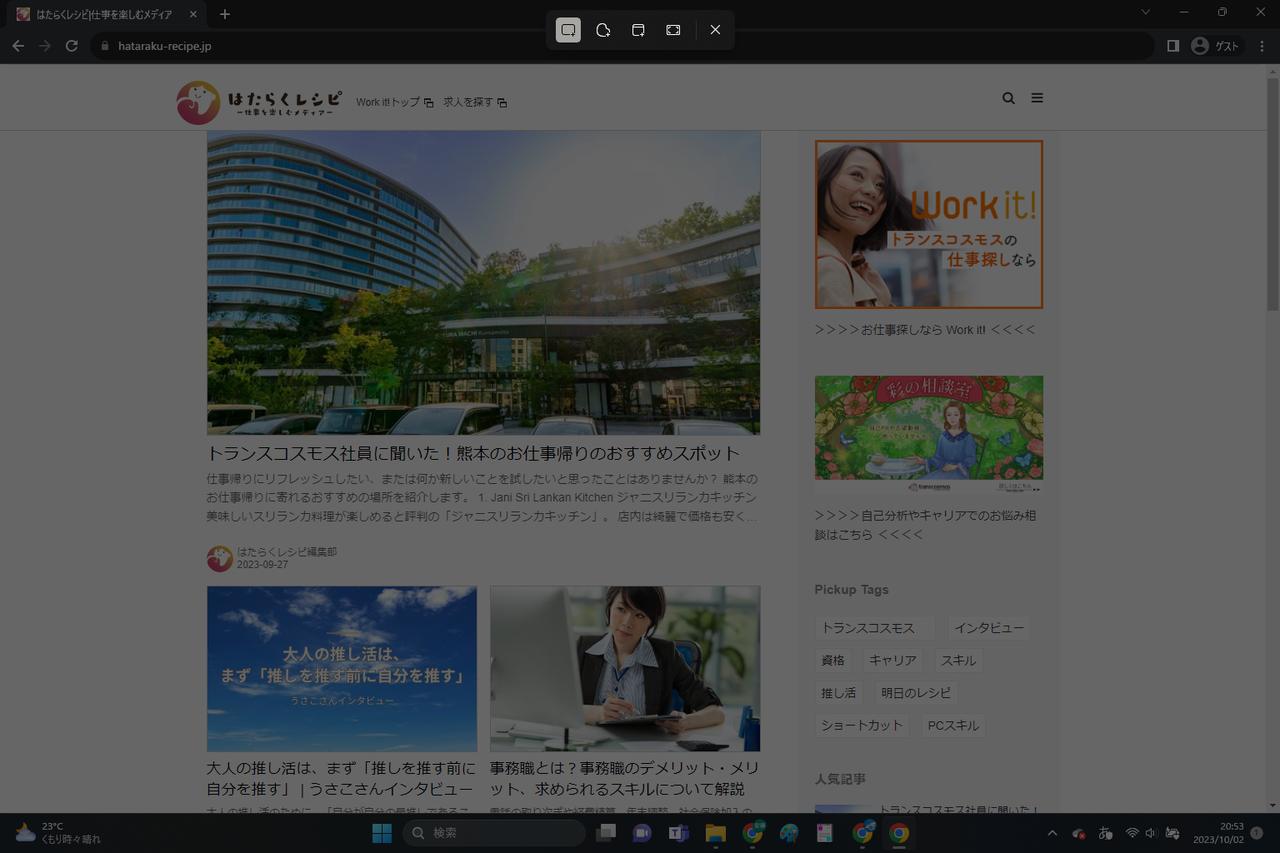Viewport: 1280px width, 853px height.
Task: Select window snip mode in capture toolbar
Action: (x=638, y=30)
